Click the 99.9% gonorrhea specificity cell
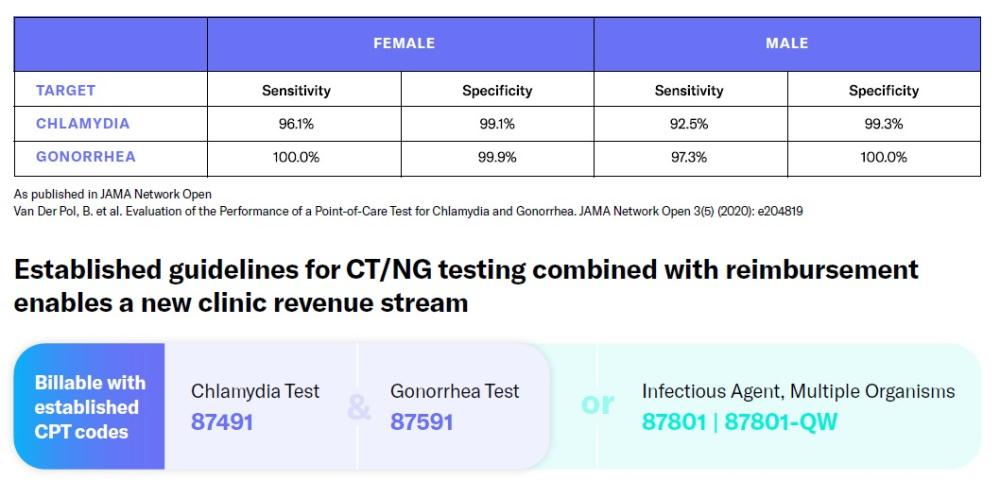Viewport: 1000px width, 498px height. coord(497,157)
